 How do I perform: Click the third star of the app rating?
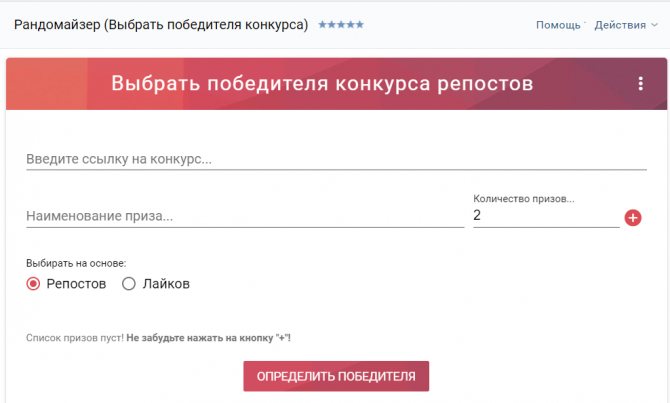point(341,24)
